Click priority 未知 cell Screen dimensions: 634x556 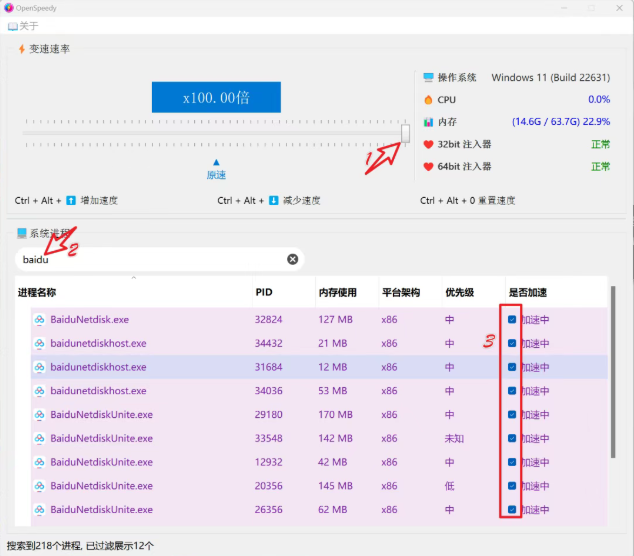454,438
